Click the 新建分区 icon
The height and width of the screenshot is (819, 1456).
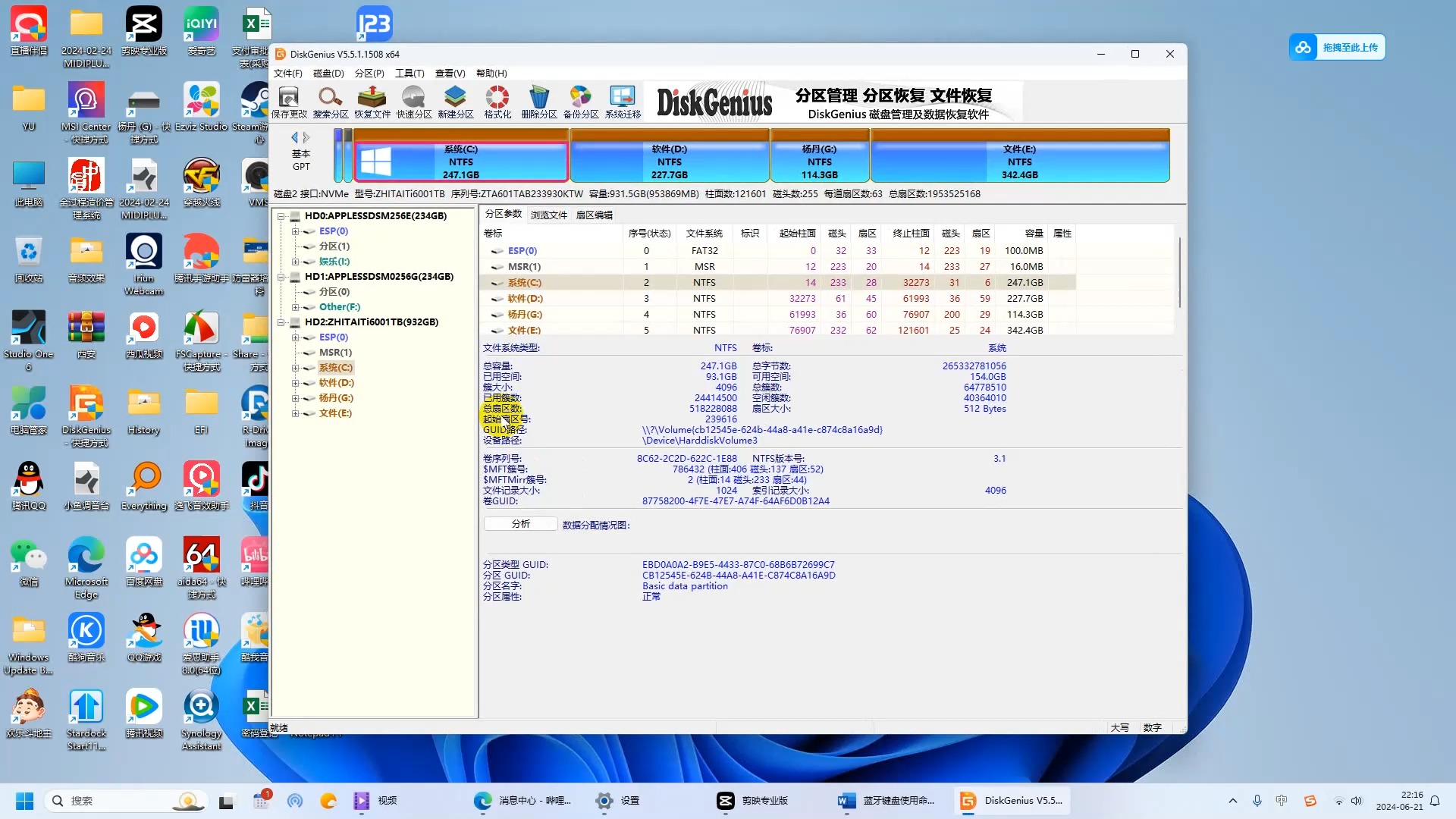pos(455,102)
